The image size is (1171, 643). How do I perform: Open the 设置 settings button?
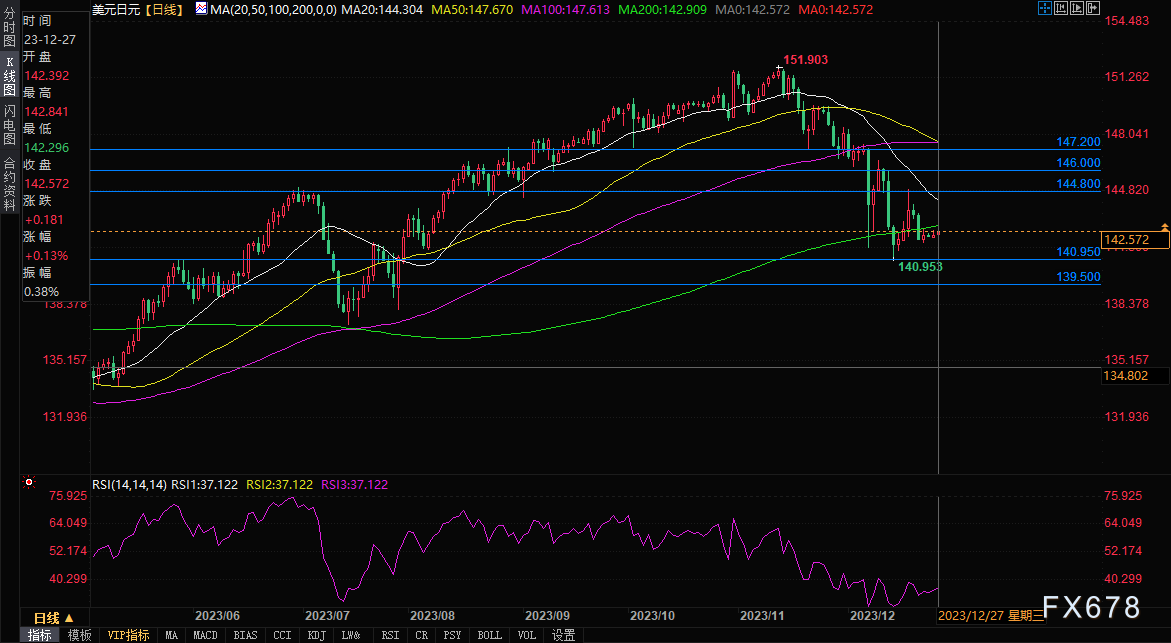[x=563, y=635]
